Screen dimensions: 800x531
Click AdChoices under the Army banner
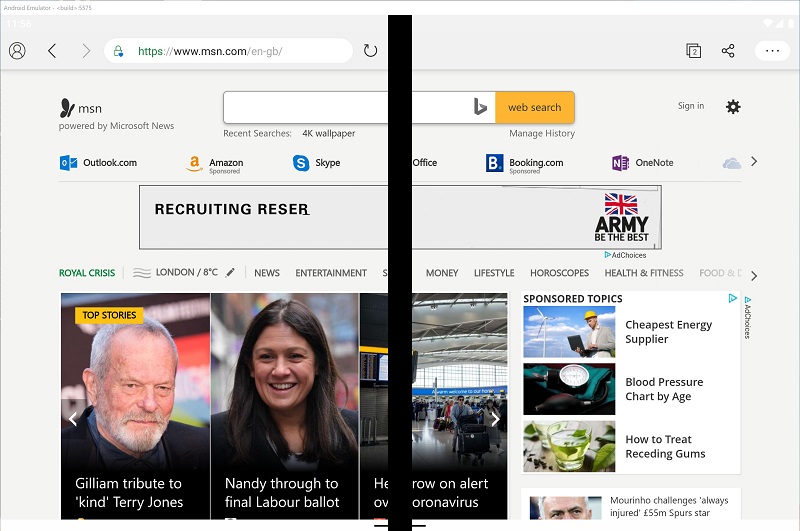pos(626,255)
